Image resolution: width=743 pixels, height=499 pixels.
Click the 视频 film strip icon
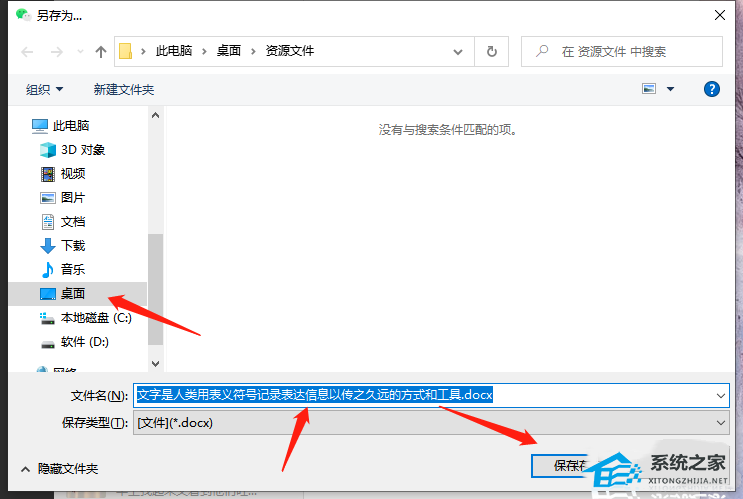point(47,174)
